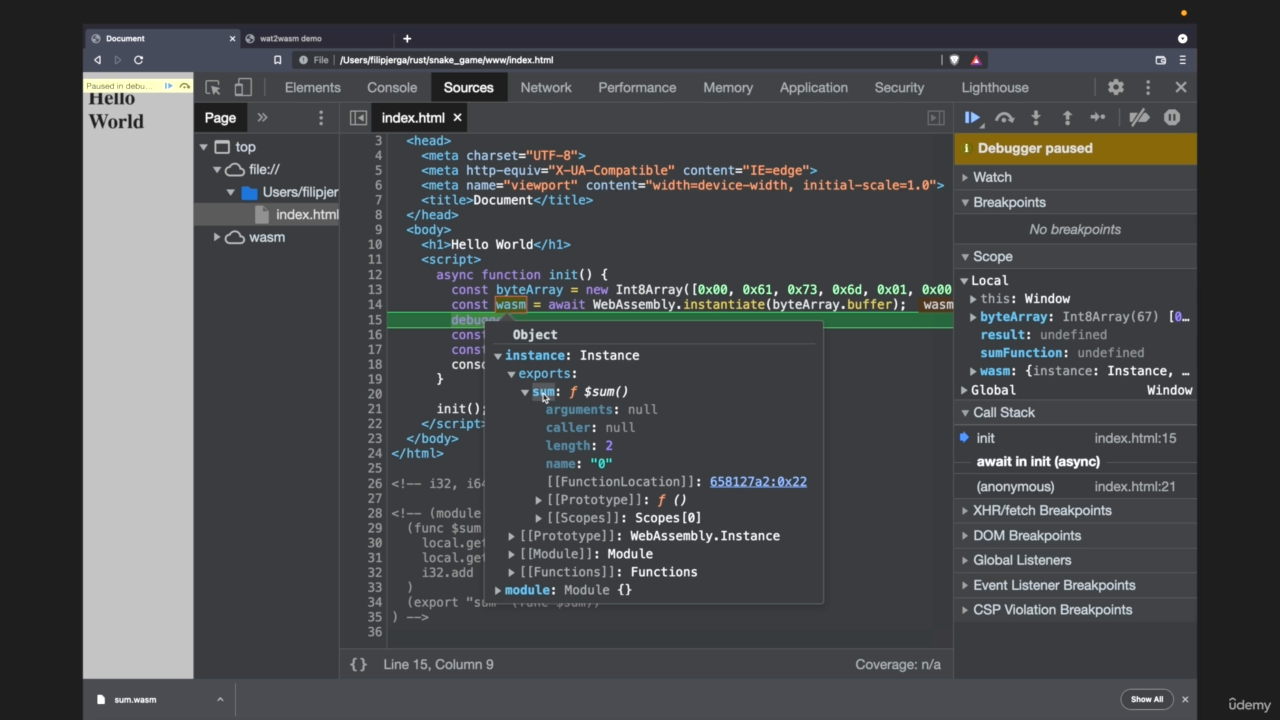This screenshot has width=1280, height=720.
Task: Open the Console tab
Action: pos(392,88)
